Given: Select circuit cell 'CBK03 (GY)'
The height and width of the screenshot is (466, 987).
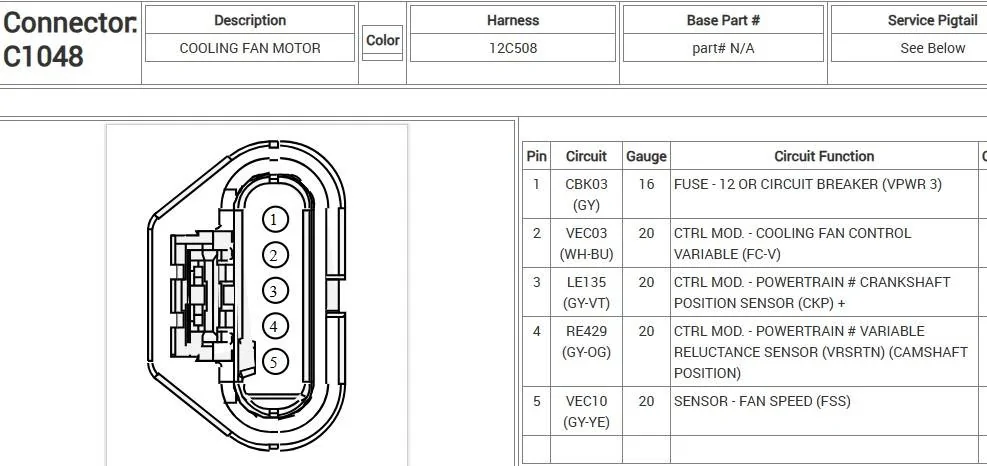Looking at the screenshot, I should tap(586, 195).
